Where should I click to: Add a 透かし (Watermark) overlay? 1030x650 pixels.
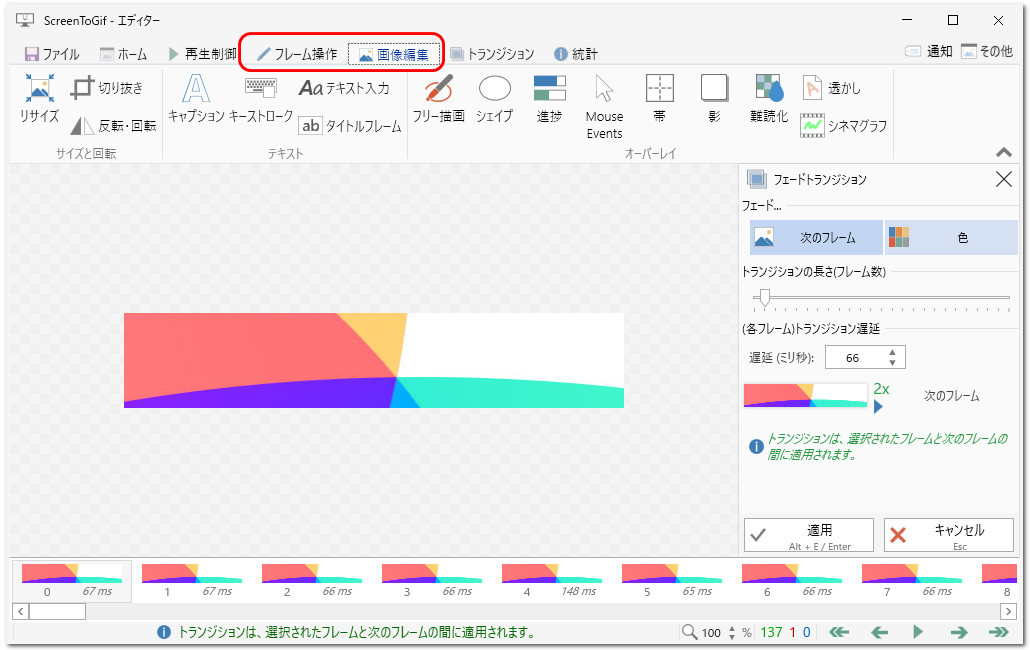point(832,88)
